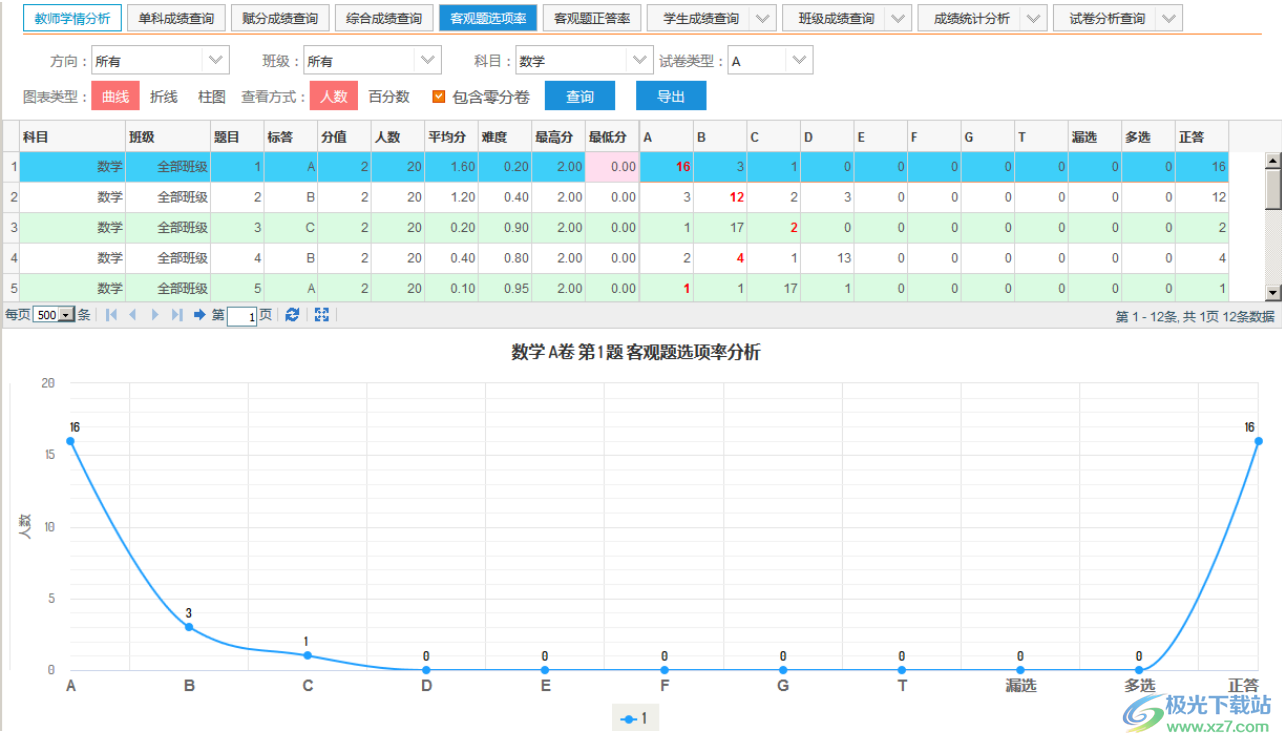Toggle 包含零分卷 checkbox

(438, 97)
